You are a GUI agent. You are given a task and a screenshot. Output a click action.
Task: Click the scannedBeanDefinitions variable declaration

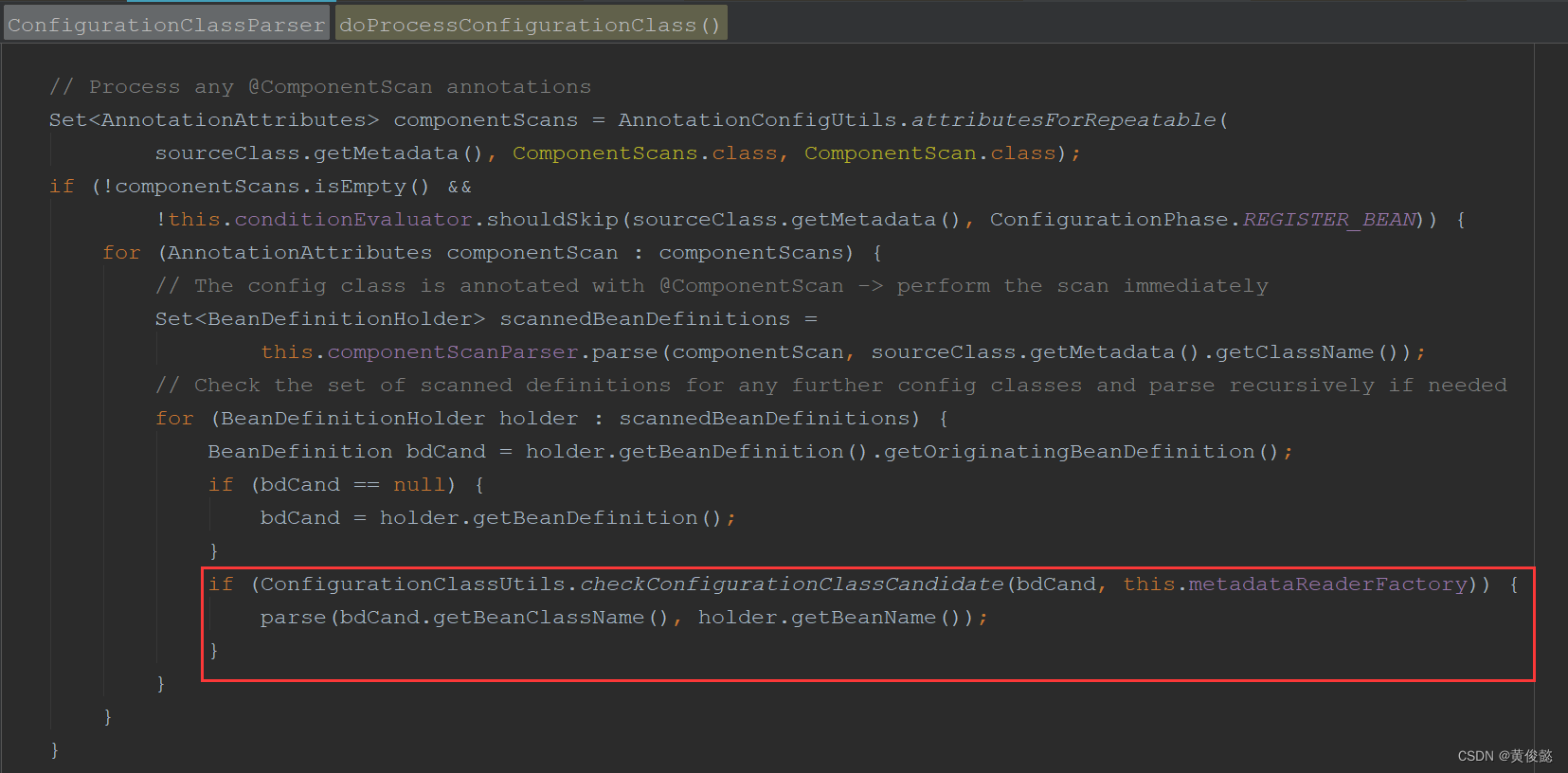coord(645,319)
